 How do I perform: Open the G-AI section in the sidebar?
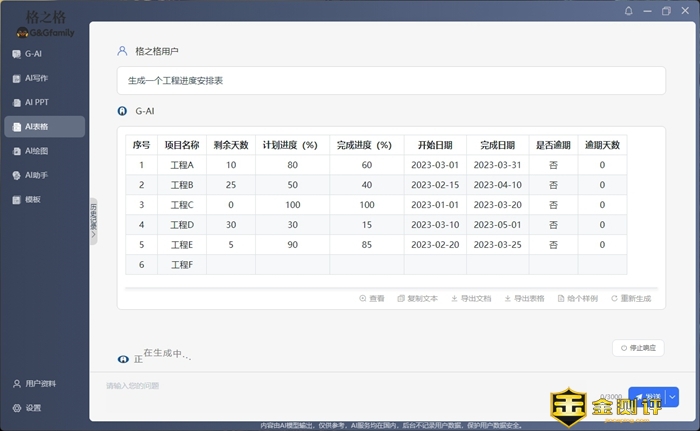click(33, 53)
